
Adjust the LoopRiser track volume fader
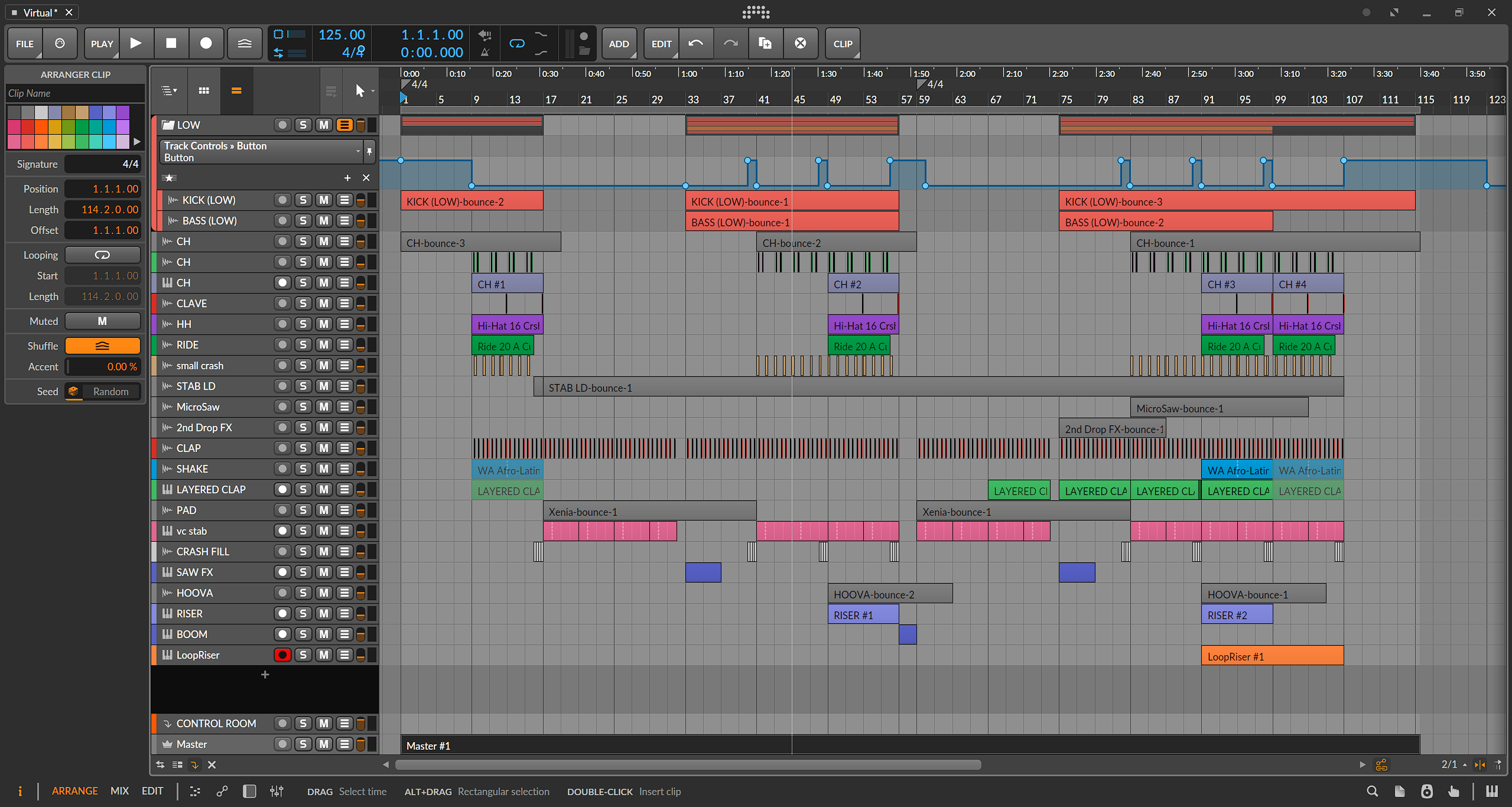click(x=360, y=655)
